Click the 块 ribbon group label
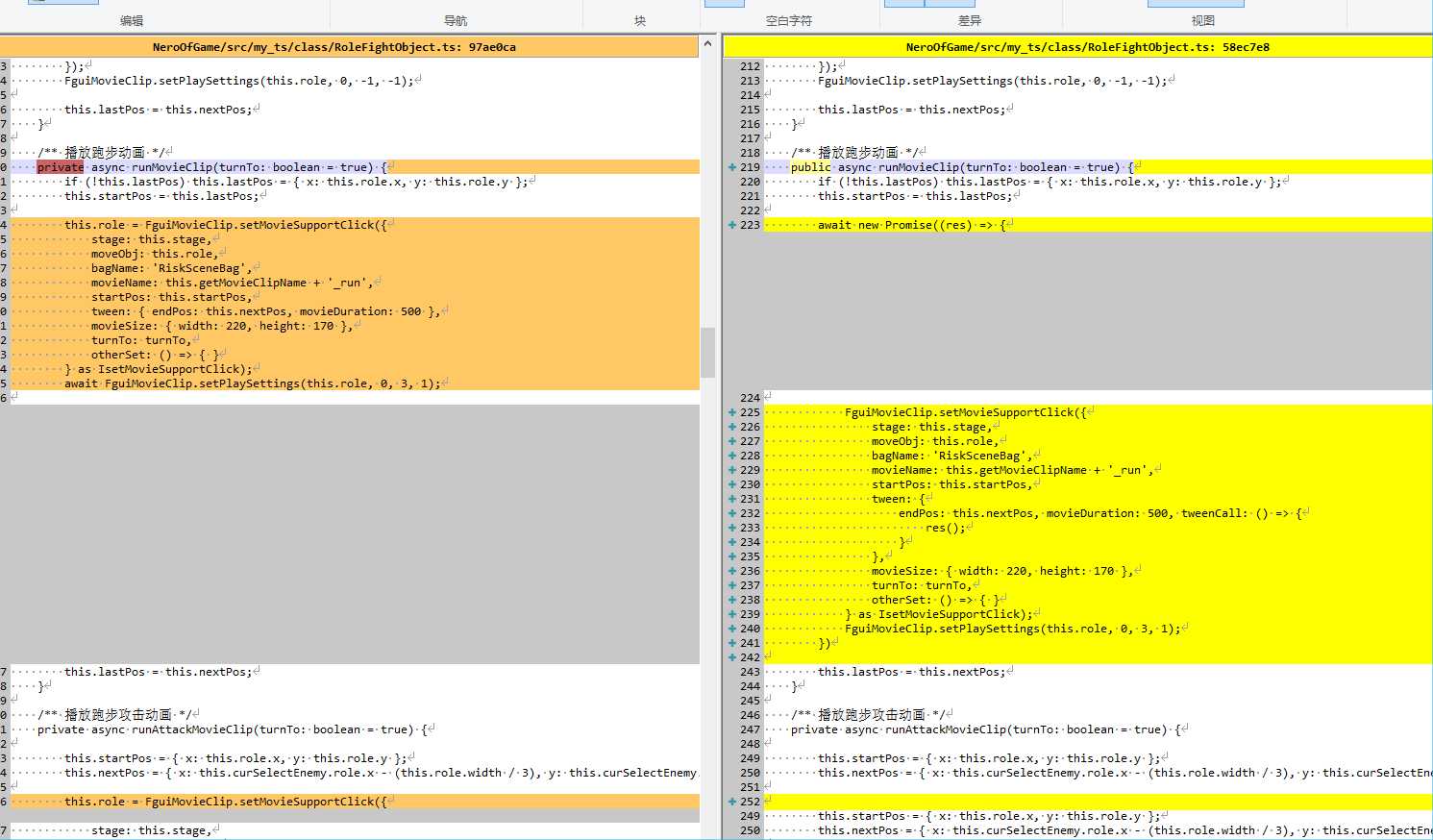The image size is (1433, 840). [640, 20]
